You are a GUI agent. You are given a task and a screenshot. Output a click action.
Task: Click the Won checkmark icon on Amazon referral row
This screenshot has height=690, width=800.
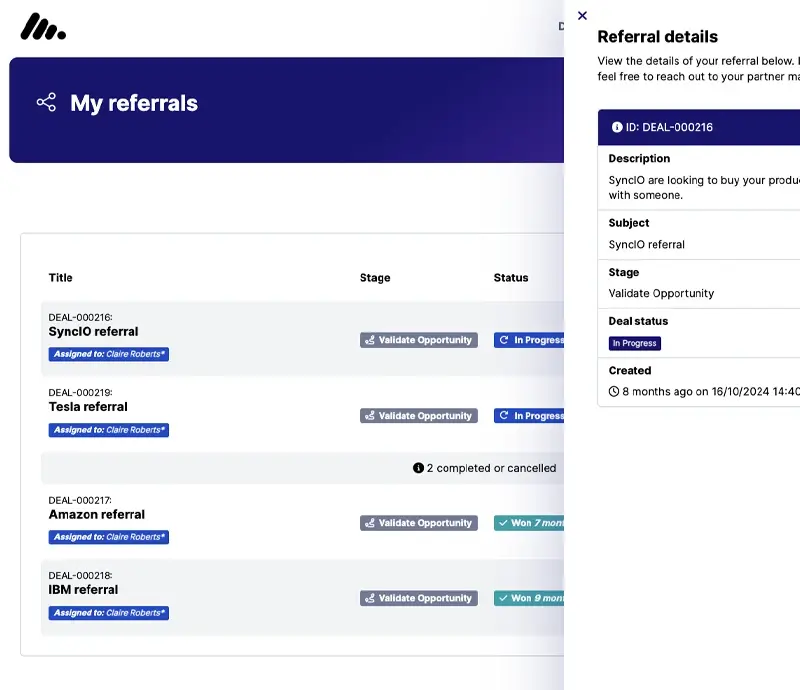pyautogui.click(x=503, y=523)
